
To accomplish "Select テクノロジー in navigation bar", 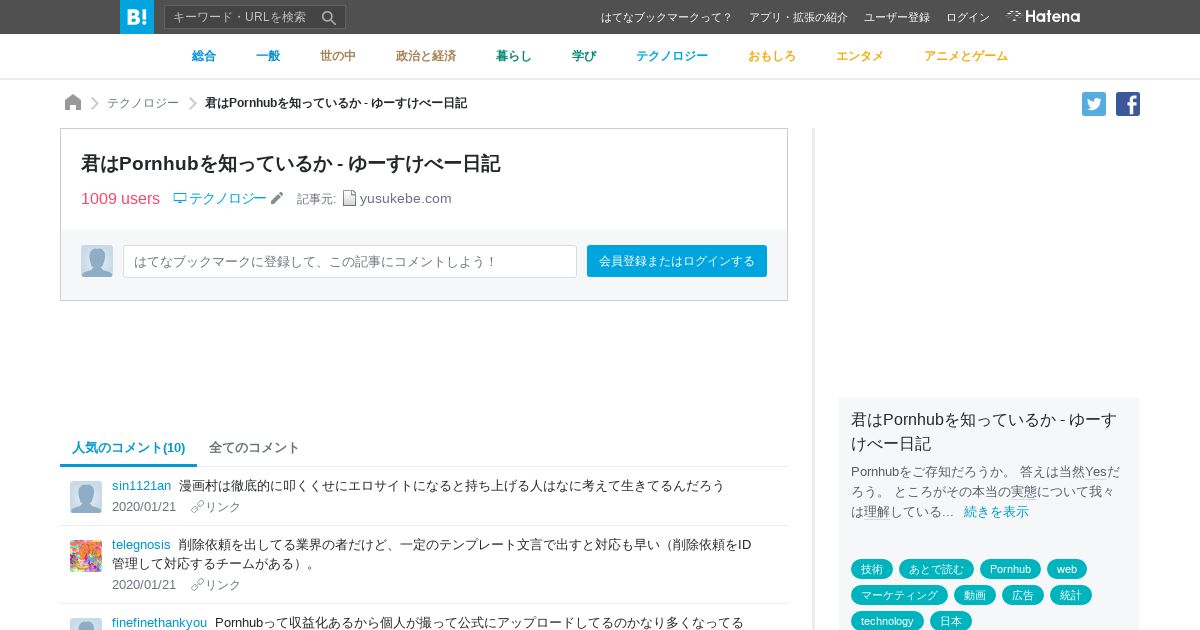I will (672, 56).
